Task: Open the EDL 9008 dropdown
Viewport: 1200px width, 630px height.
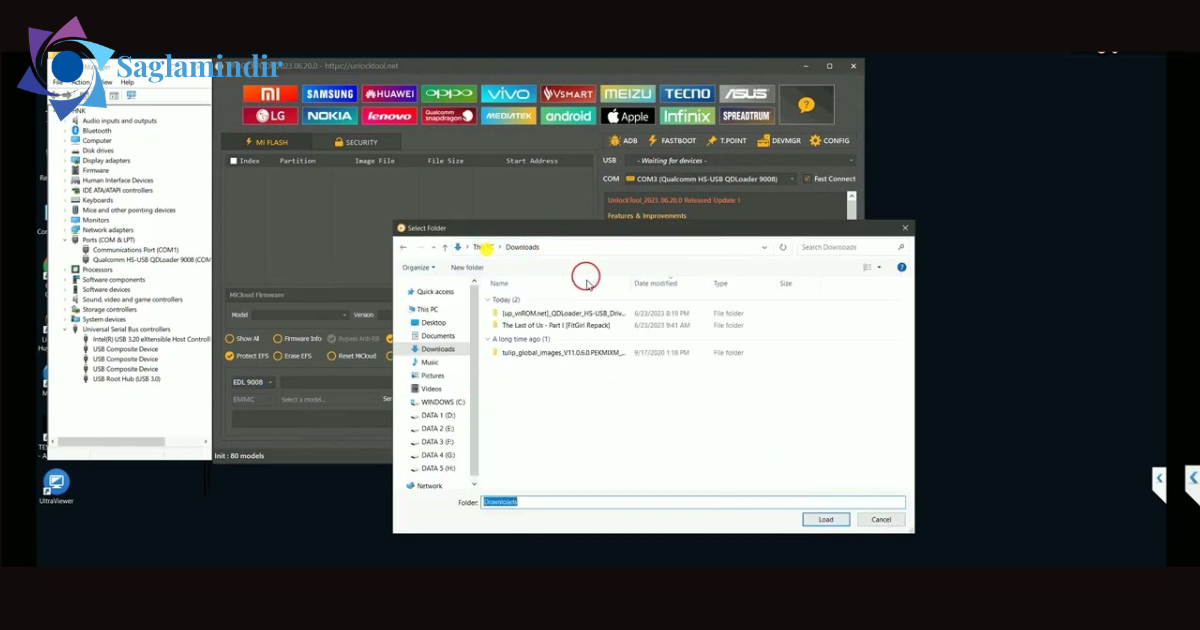Action: (x=254, y=382)
